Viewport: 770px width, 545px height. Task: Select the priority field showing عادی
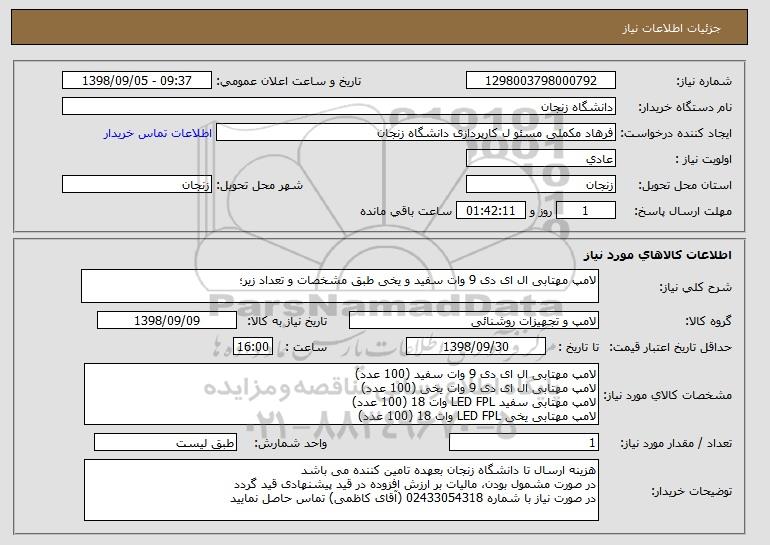click(x=541, y=159)
